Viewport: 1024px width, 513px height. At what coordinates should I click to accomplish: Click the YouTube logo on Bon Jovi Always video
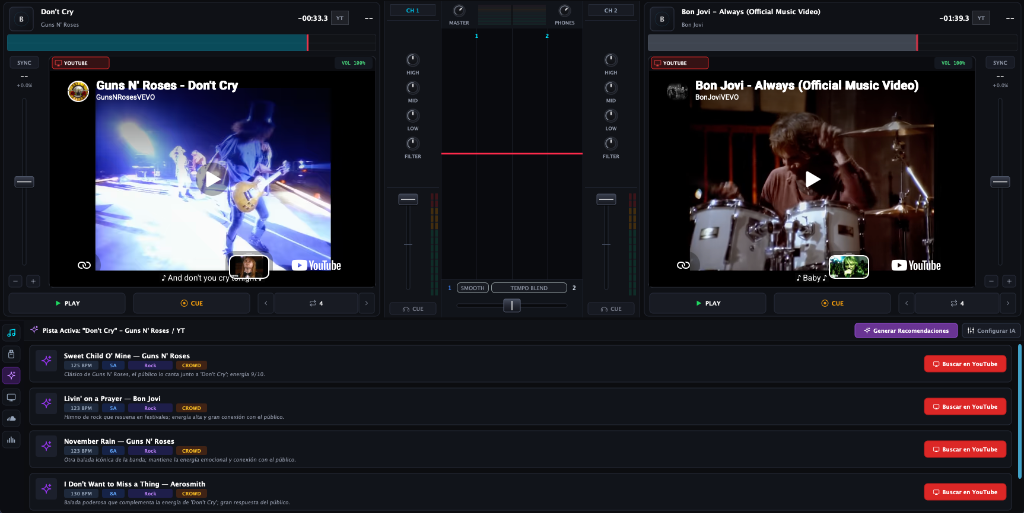coord(916,265)
